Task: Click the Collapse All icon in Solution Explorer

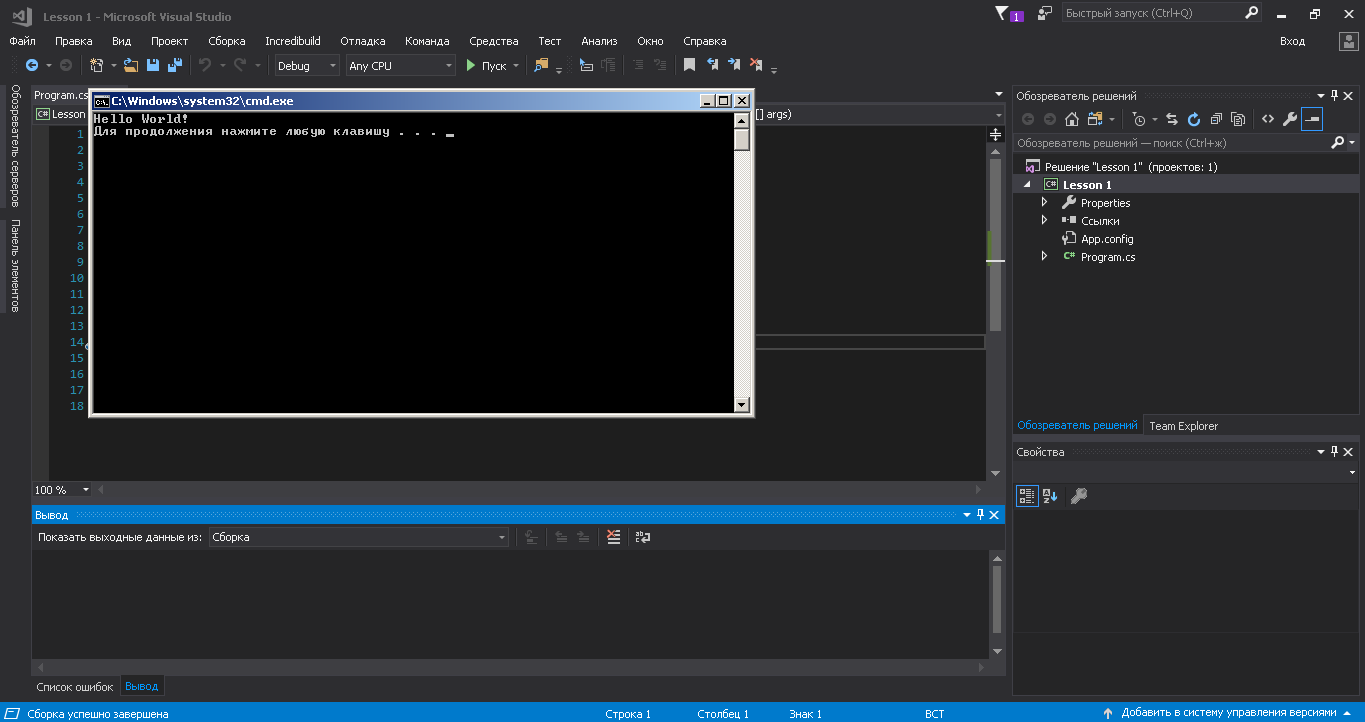Action: 1216,119
